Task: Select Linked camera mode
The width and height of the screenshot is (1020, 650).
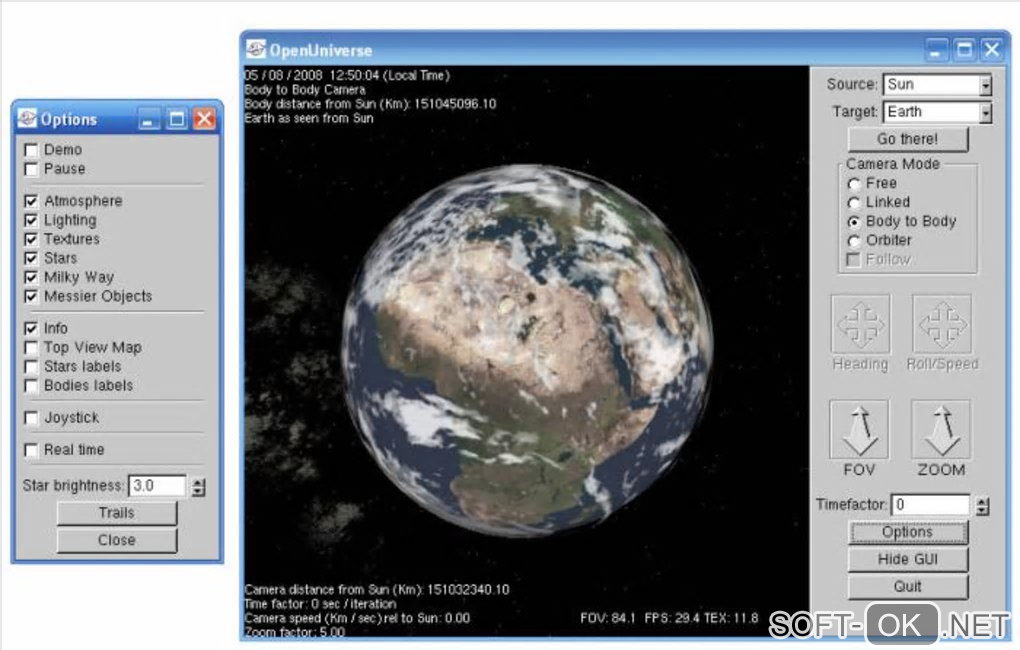Action: point(853,203)
